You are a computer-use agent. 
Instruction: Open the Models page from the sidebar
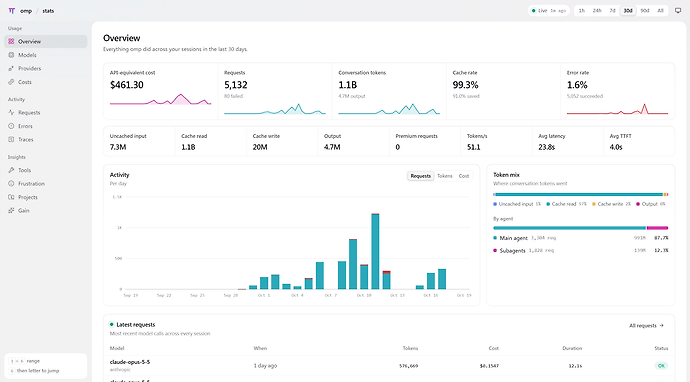(x=46, y=55)
